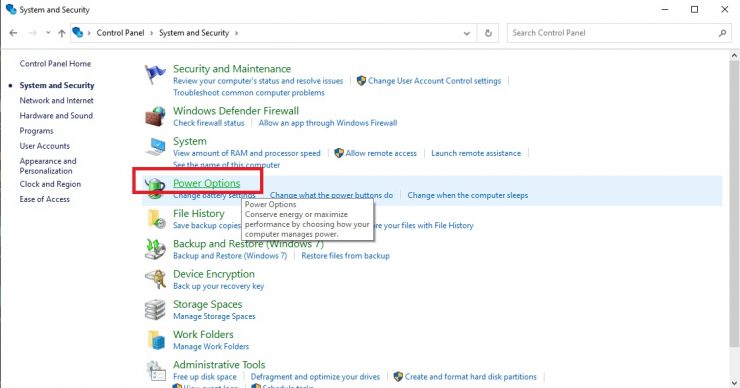Click Check firewall status link
Image resolution: width=740 pixels, height=388 pixels.
pyautogui.click(x=209, y=123)
